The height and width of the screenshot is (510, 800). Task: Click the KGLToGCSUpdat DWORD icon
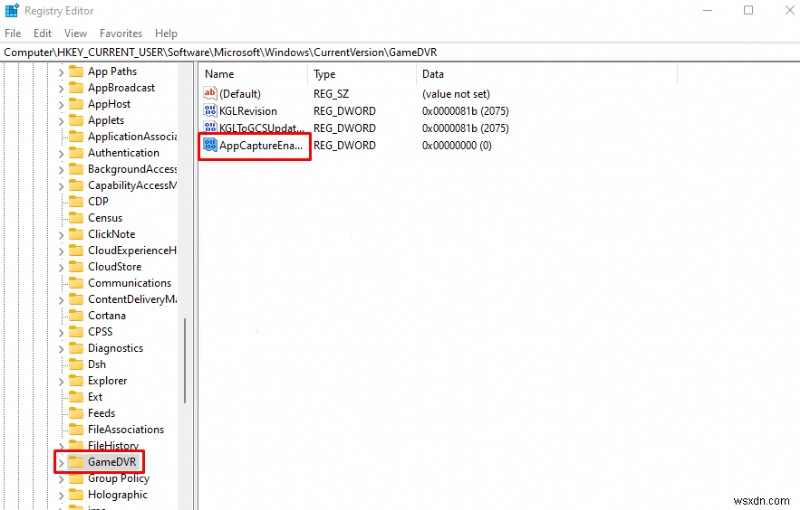[210, 127]
